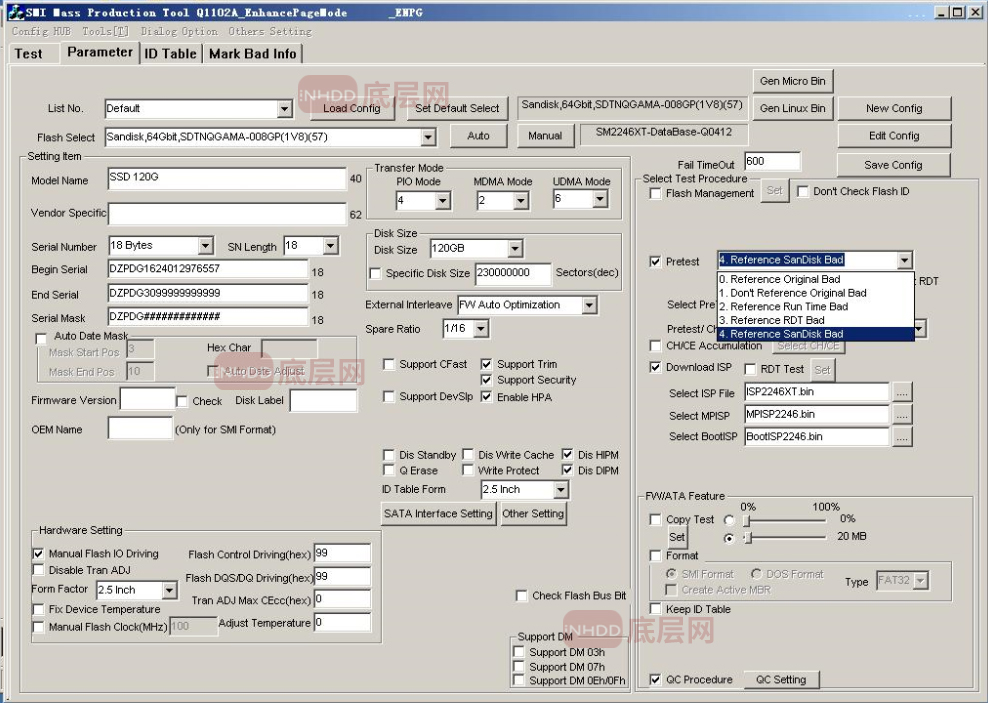Click the Edit Config button
The image size is (988, 703).
click(x=893, y=136)
